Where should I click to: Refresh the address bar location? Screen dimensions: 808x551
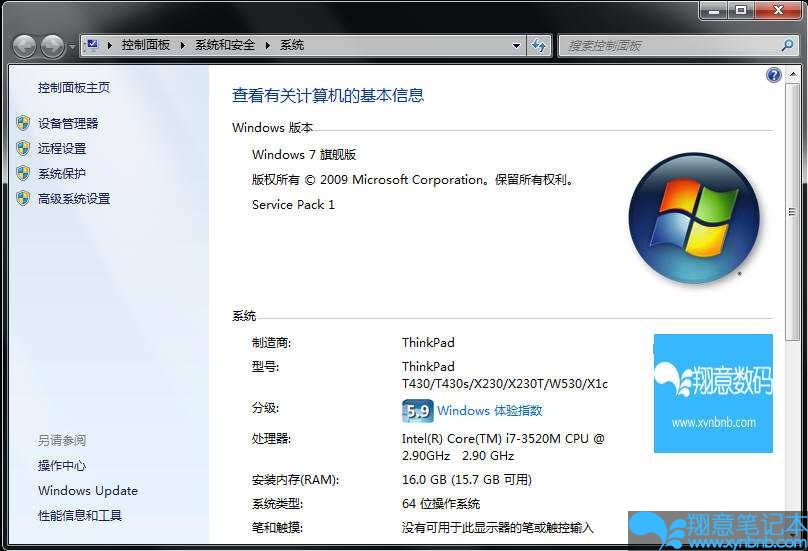[539, 45]
